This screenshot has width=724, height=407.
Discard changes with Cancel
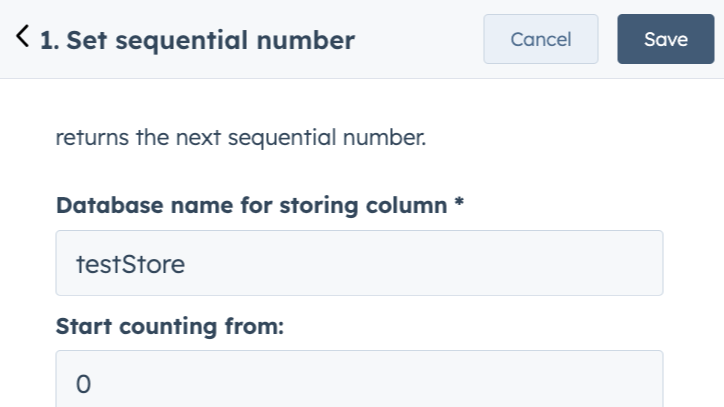(540, 39)
